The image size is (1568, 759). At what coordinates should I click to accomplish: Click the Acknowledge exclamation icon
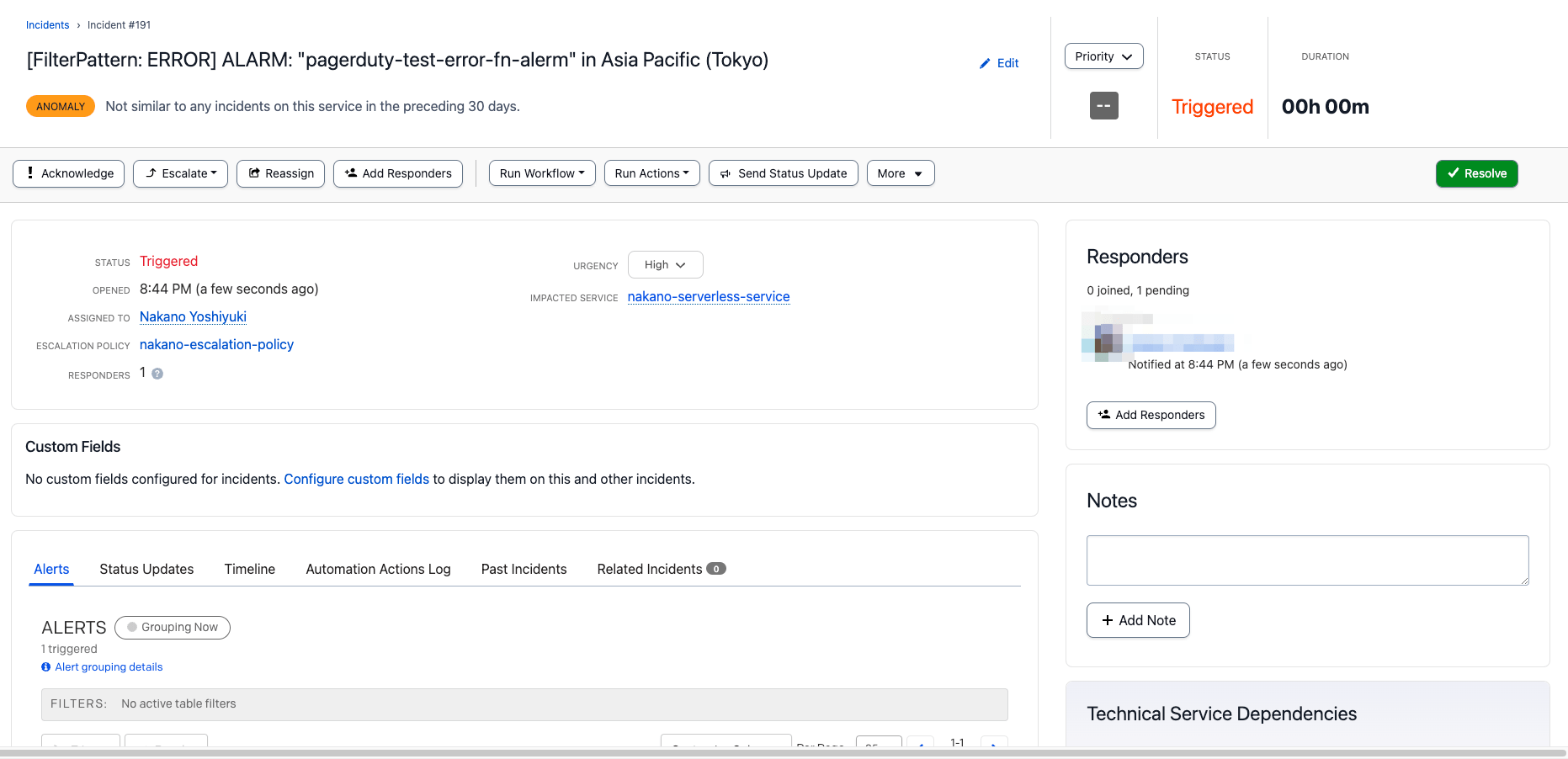[x=30, y=173]
